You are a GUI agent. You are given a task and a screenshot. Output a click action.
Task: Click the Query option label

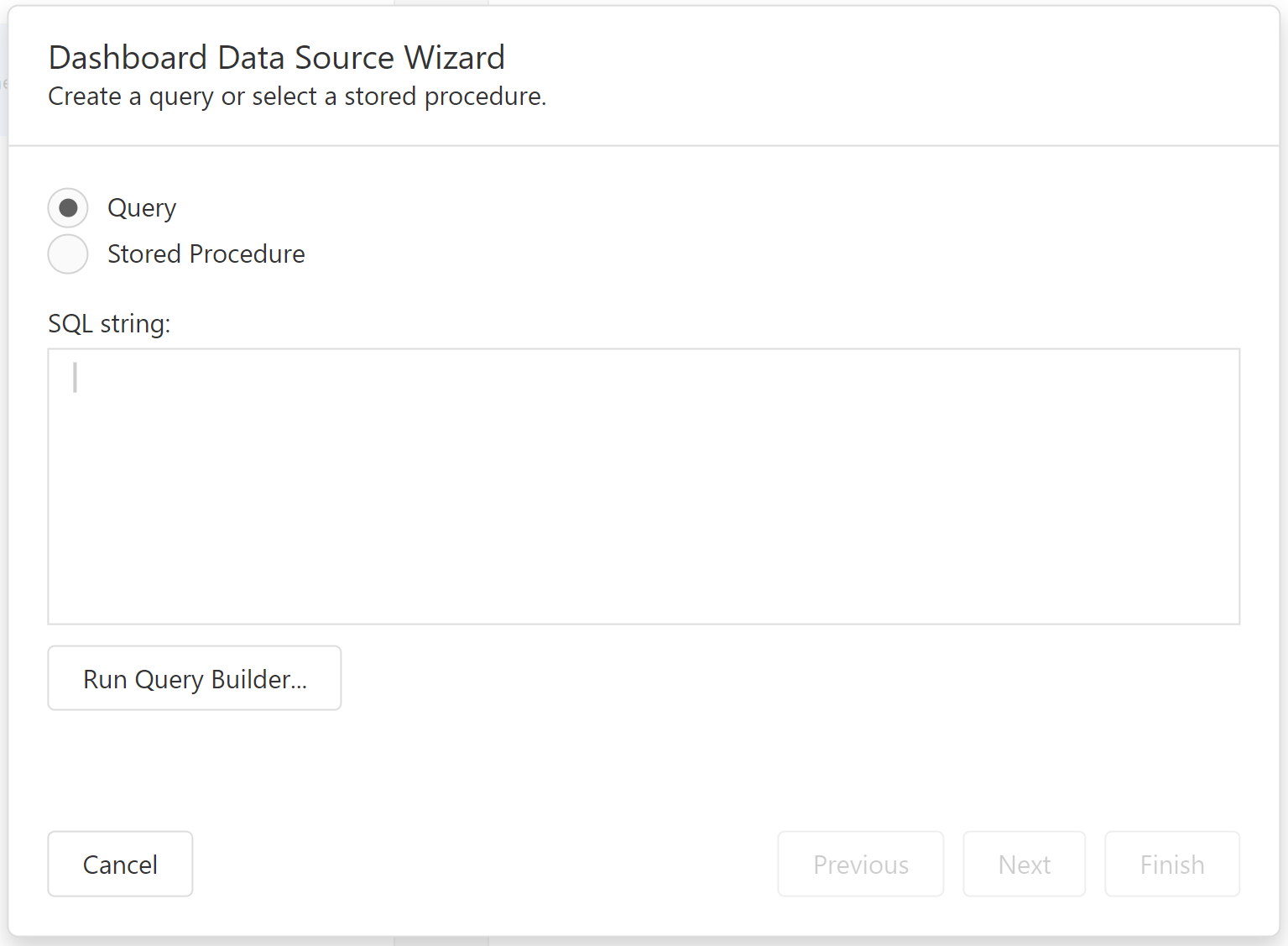coord(142,208)
